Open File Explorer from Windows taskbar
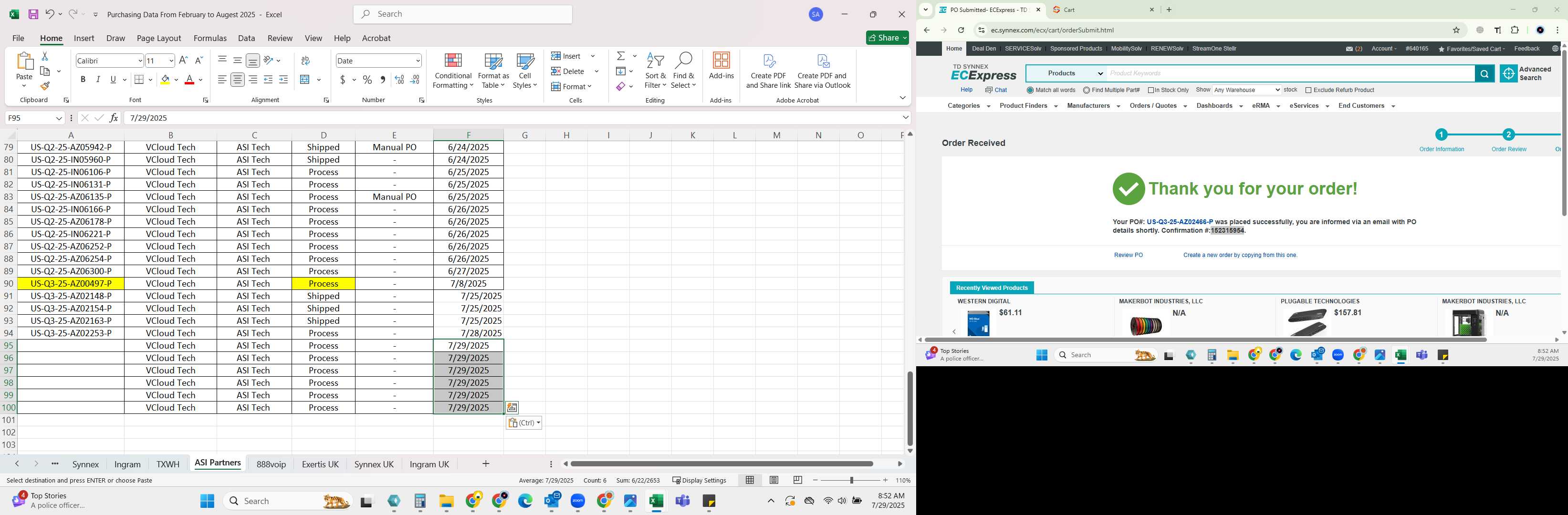Viewport: 1568px width, 515px height. (x=446, y=501)
